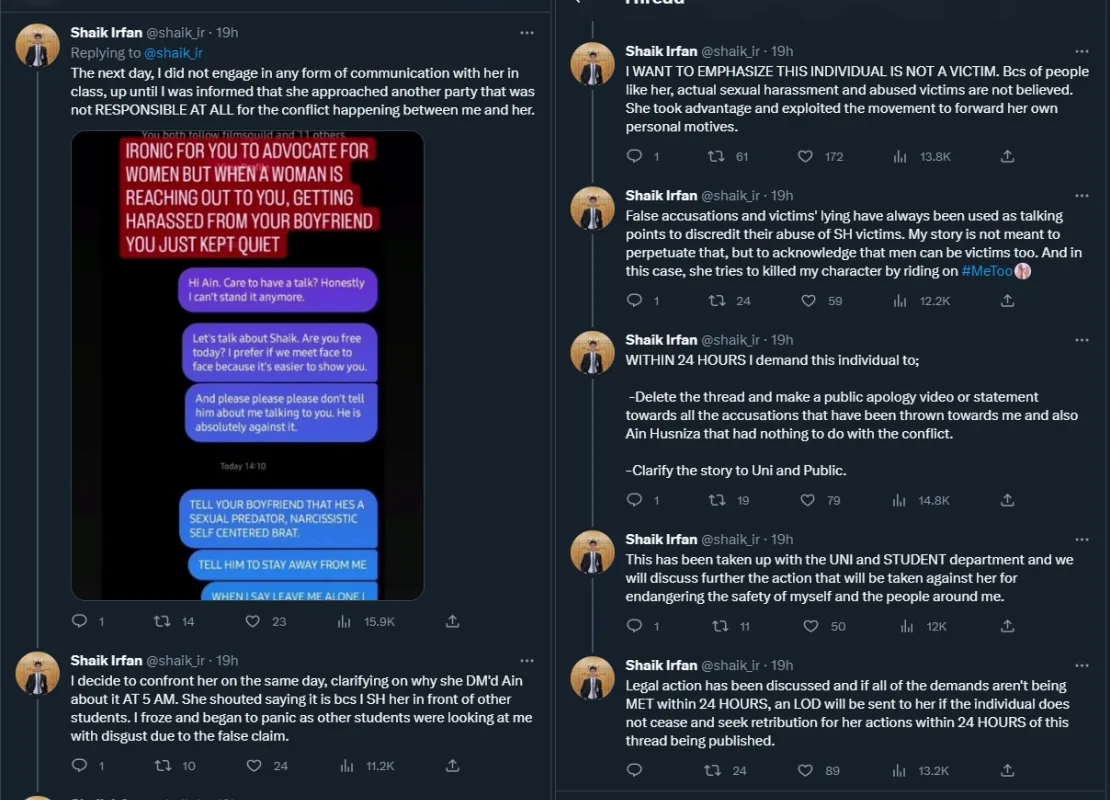Like the legal action tweet with 89 likes

pyautogui.click(x=805, y=770)
